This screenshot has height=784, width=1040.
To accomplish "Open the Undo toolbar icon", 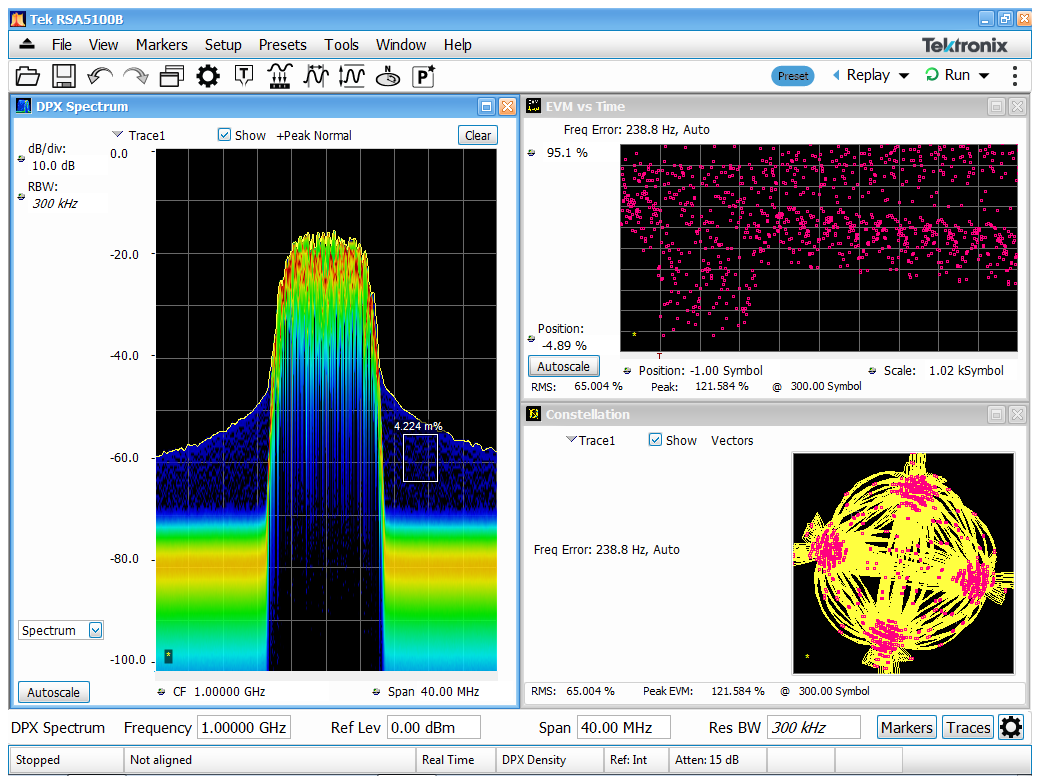I will [98, 75].
